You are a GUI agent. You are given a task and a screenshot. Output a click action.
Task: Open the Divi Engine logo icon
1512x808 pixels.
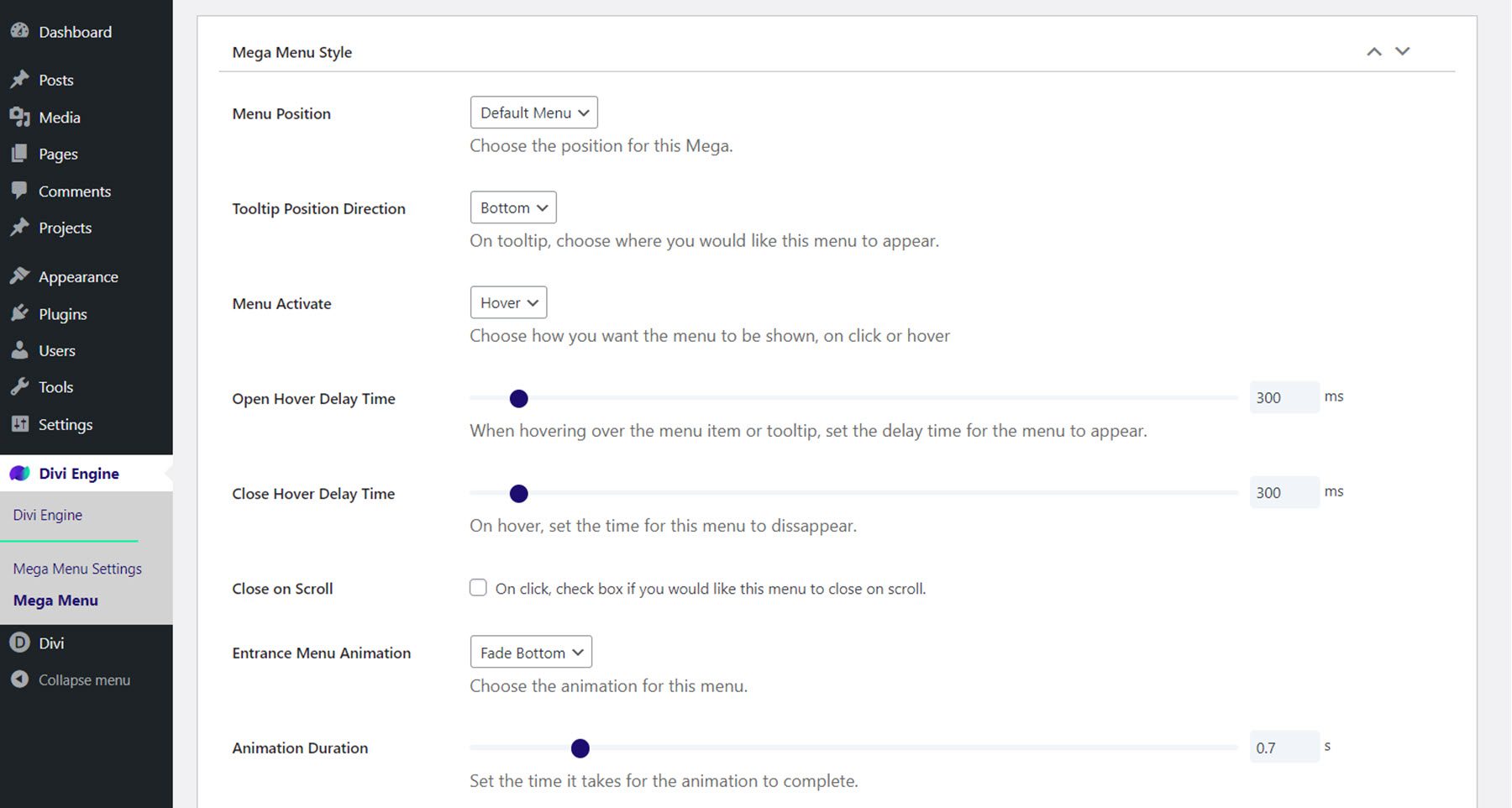[19, 473]
